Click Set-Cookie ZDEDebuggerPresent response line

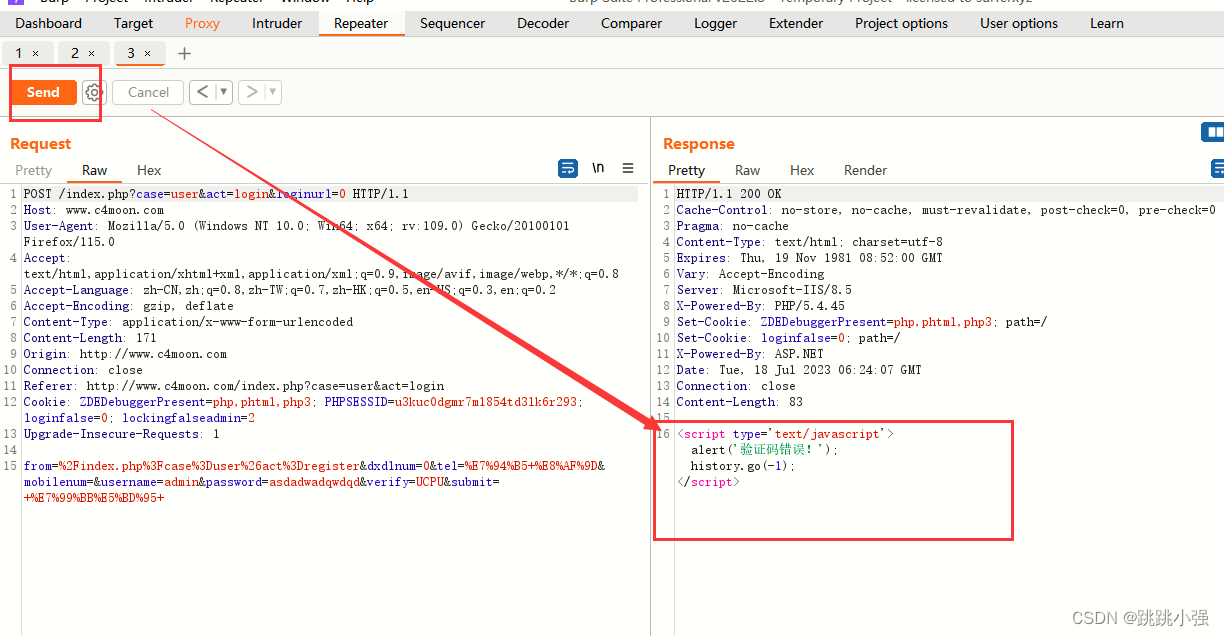click(862, 322)
